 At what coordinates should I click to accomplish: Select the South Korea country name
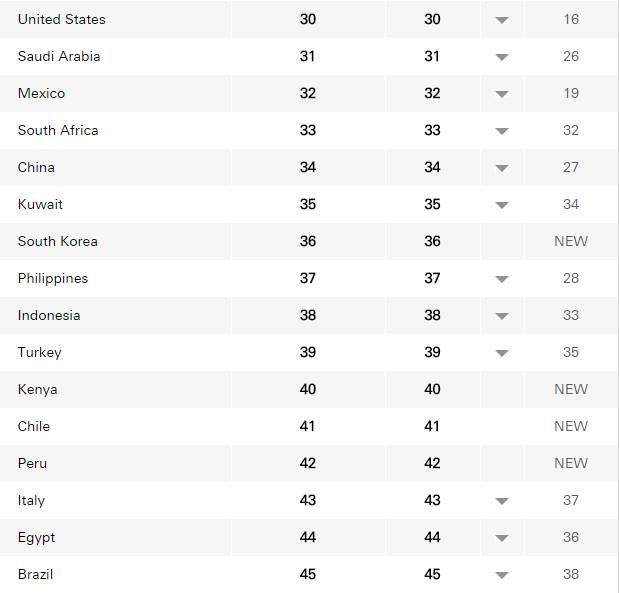pos(58,241)
